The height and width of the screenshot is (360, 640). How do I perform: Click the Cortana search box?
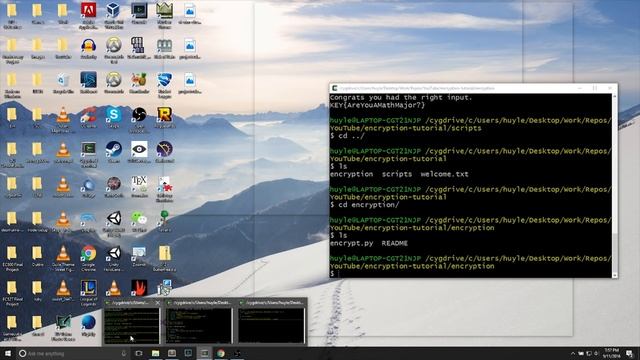(x=73, y=353)
